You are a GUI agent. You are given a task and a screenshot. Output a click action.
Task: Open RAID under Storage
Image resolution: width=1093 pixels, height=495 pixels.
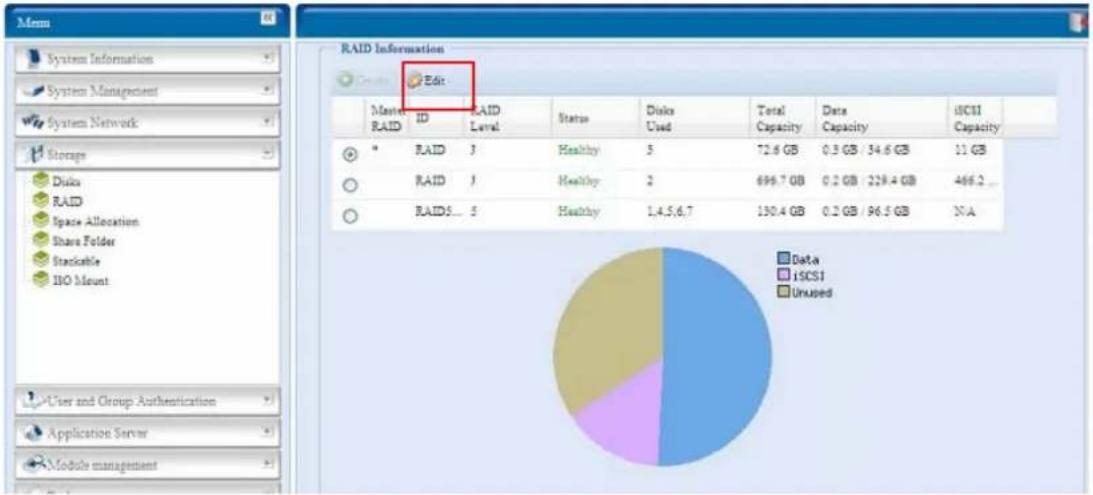(67, 201)
